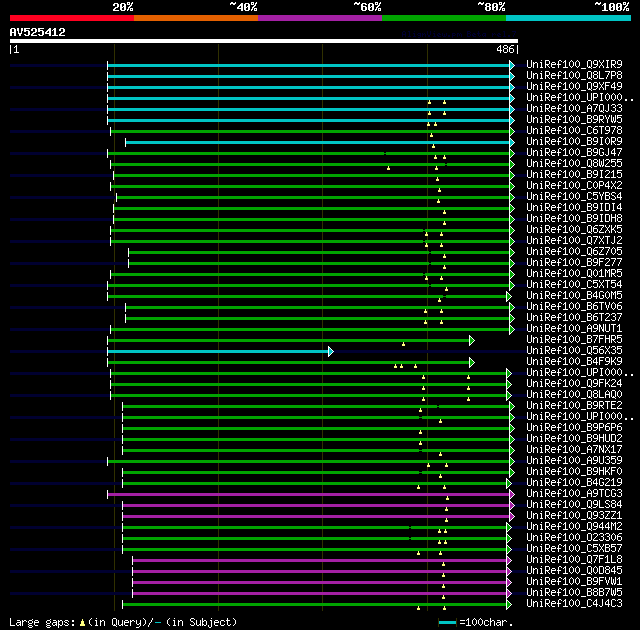This screenshot has height=630, width=640.
Task: Select the UniRef100_B8B7W5 label
Action: pos(574,593)
